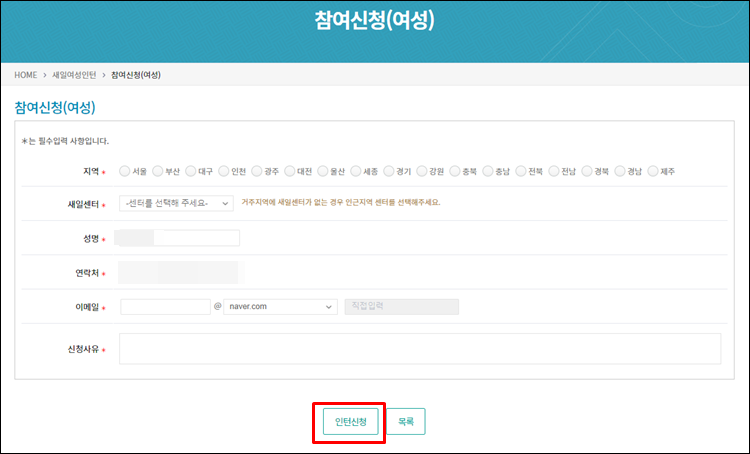
Task: Select the 서울 region radio button
Action: coord(125,171)
